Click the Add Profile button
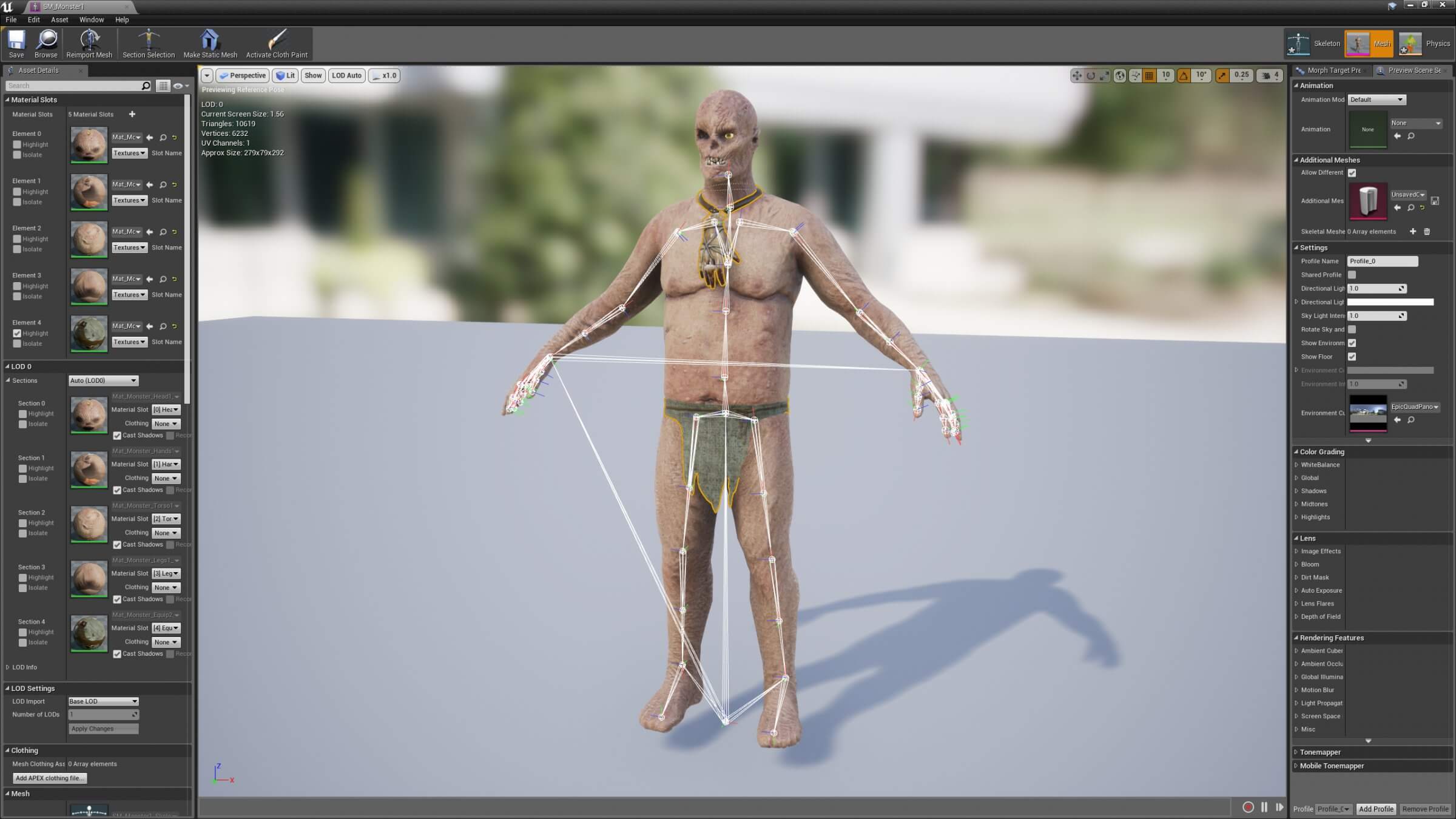This screenshot has height=819, width=1456. pyautogui.click(x=1375, y=809)
